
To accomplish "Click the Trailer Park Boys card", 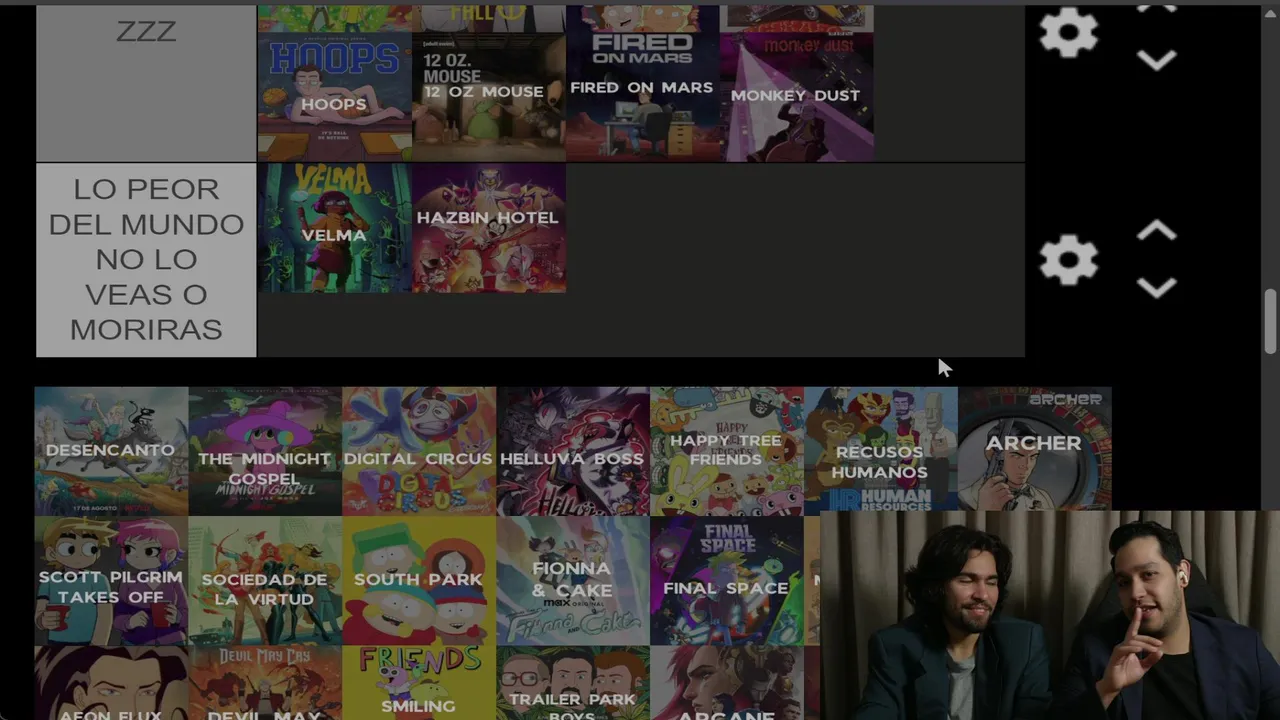I will pos(573,683).
